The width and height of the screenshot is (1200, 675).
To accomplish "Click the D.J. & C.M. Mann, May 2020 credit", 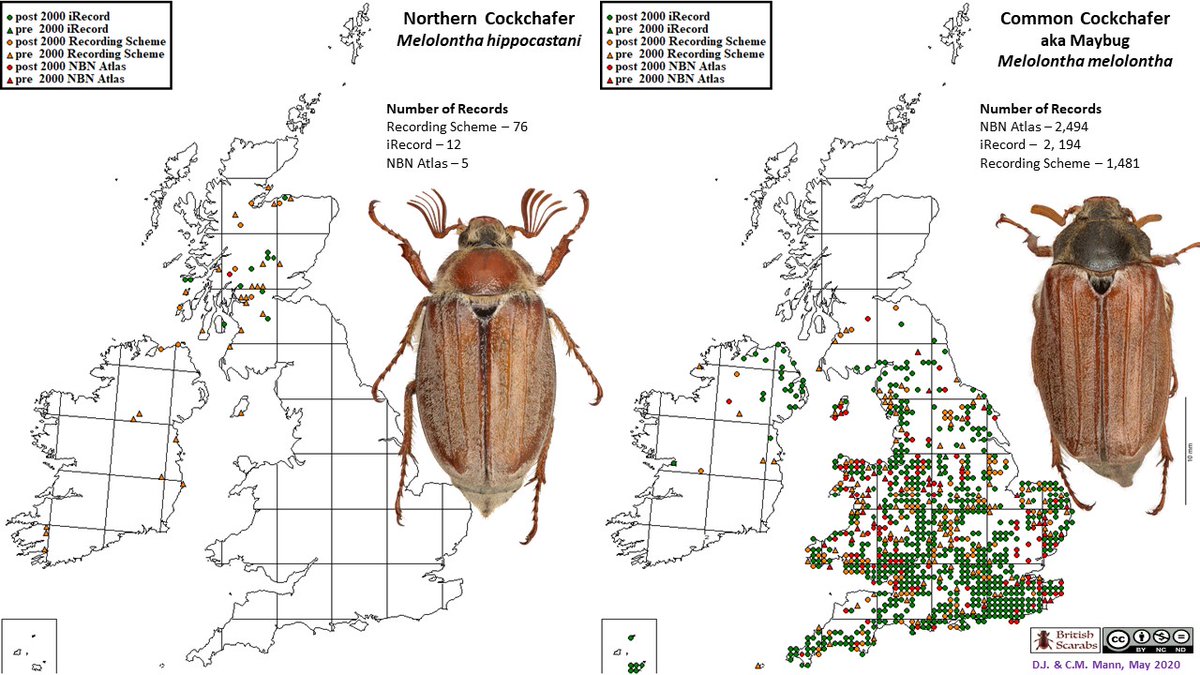I will pyautogui.click(x=1106, y=664).
